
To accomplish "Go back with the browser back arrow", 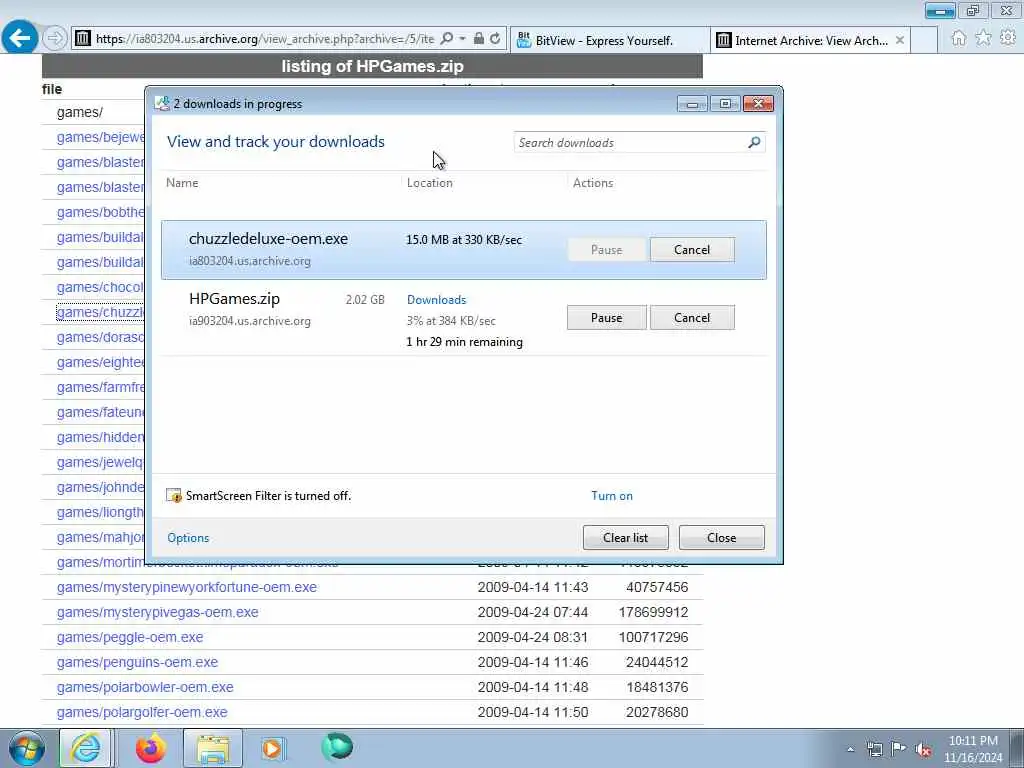I will click(x=20, y=38).
